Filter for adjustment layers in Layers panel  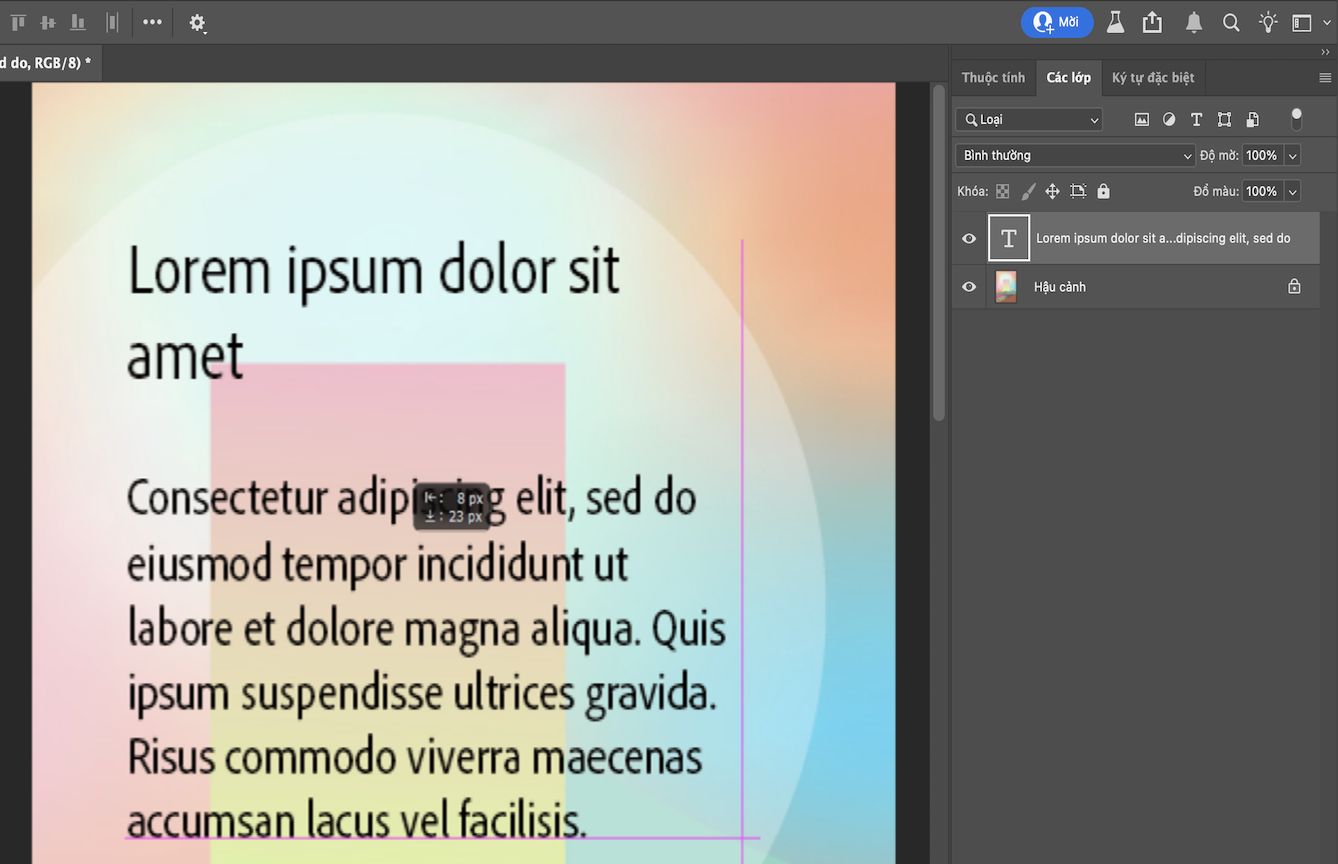(1169, 119)
